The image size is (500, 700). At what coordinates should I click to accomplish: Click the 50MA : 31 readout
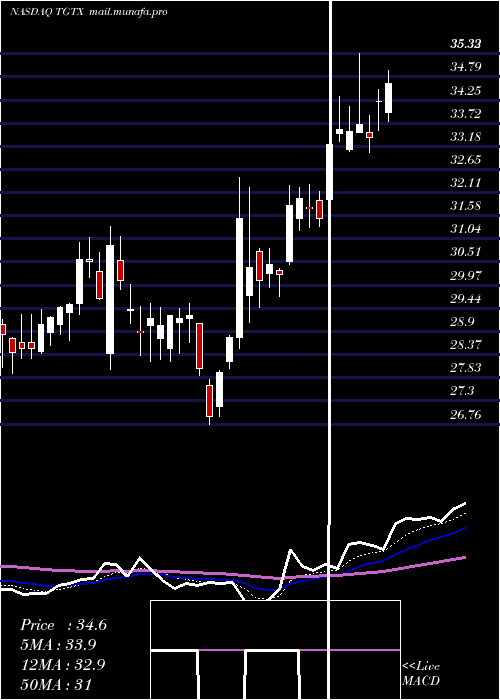pos(56,684)
